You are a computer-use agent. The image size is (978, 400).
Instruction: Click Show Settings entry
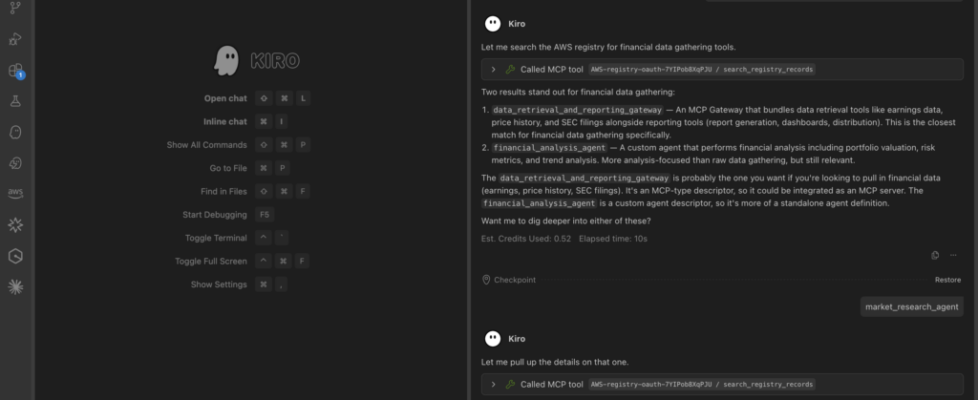pyautogui.click(x=218, y=285)
